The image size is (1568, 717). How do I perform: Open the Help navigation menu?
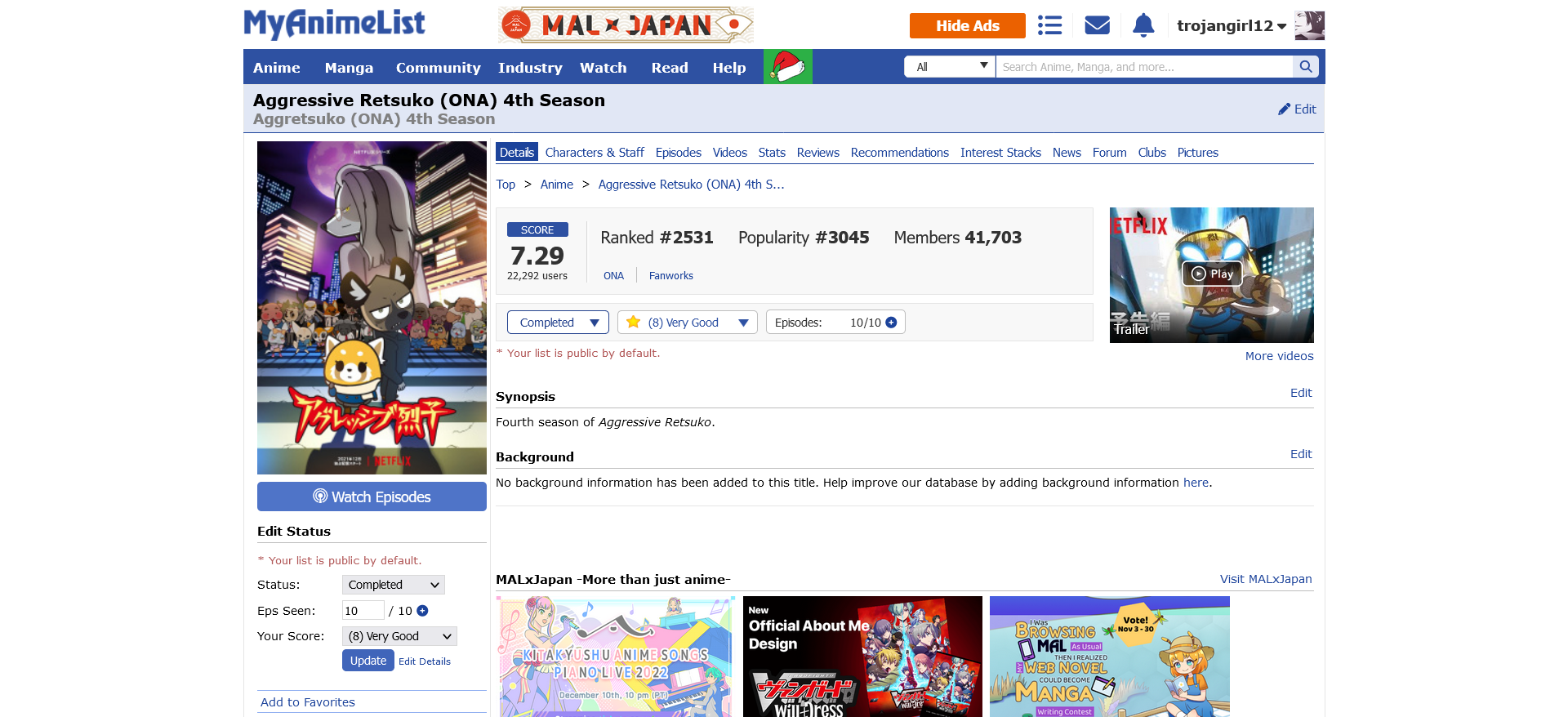pos(728,68)
